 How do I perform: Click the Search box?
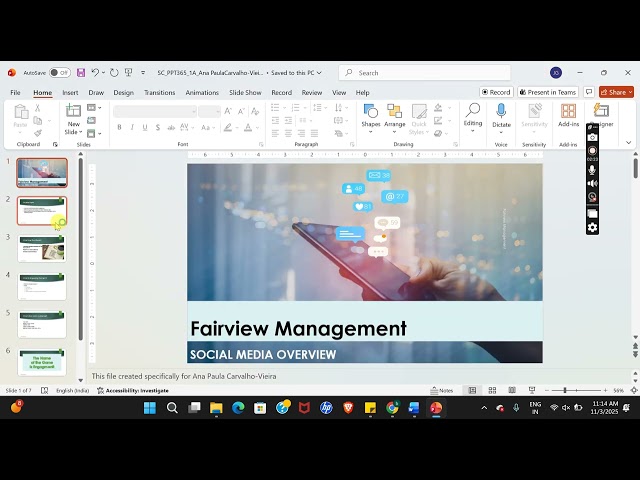[x=424, y=73]
